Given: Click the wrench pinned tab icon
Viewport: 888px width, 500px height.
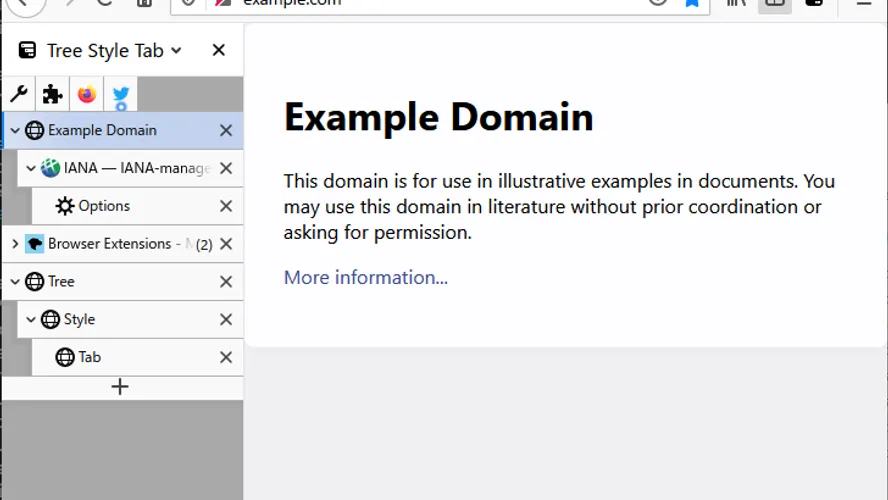Looking at the screenshot, I should [x=18, y=95].
